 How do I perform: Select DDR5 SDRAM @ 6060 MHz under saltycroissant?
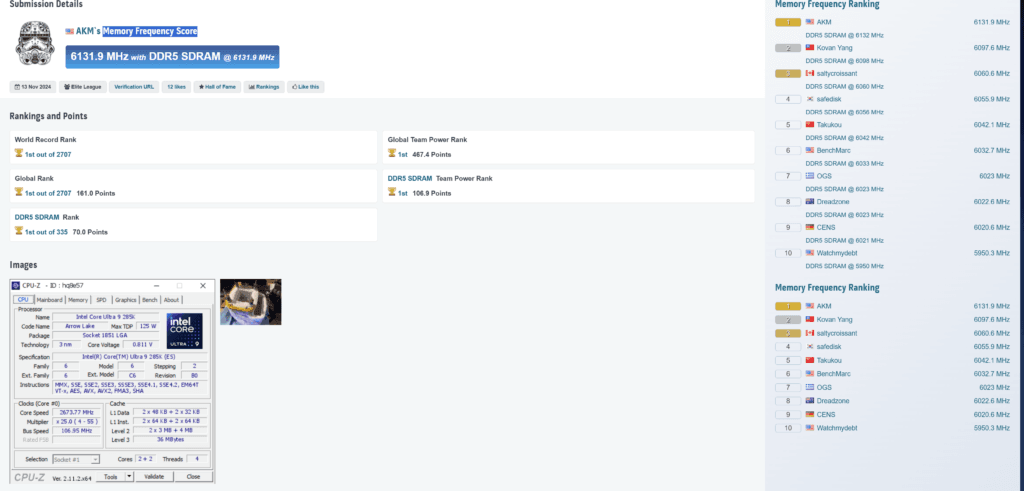pyautogui.click(x=844, y=86)
